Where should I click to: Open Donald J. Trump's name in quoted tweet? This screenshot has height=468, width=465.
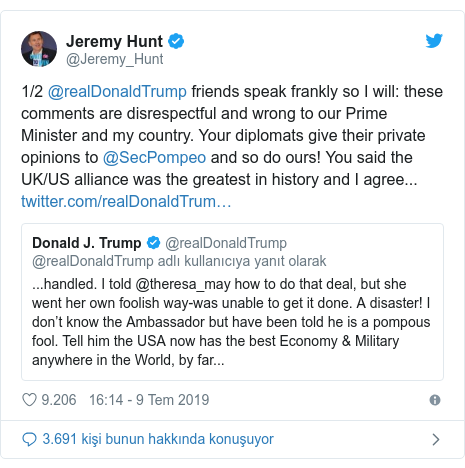tap(87, 243)
